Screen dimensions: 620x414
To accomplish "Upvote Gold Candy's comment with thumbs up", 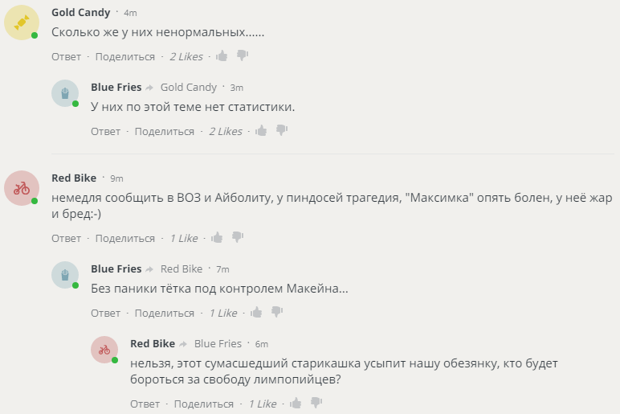I will (222, 56).
